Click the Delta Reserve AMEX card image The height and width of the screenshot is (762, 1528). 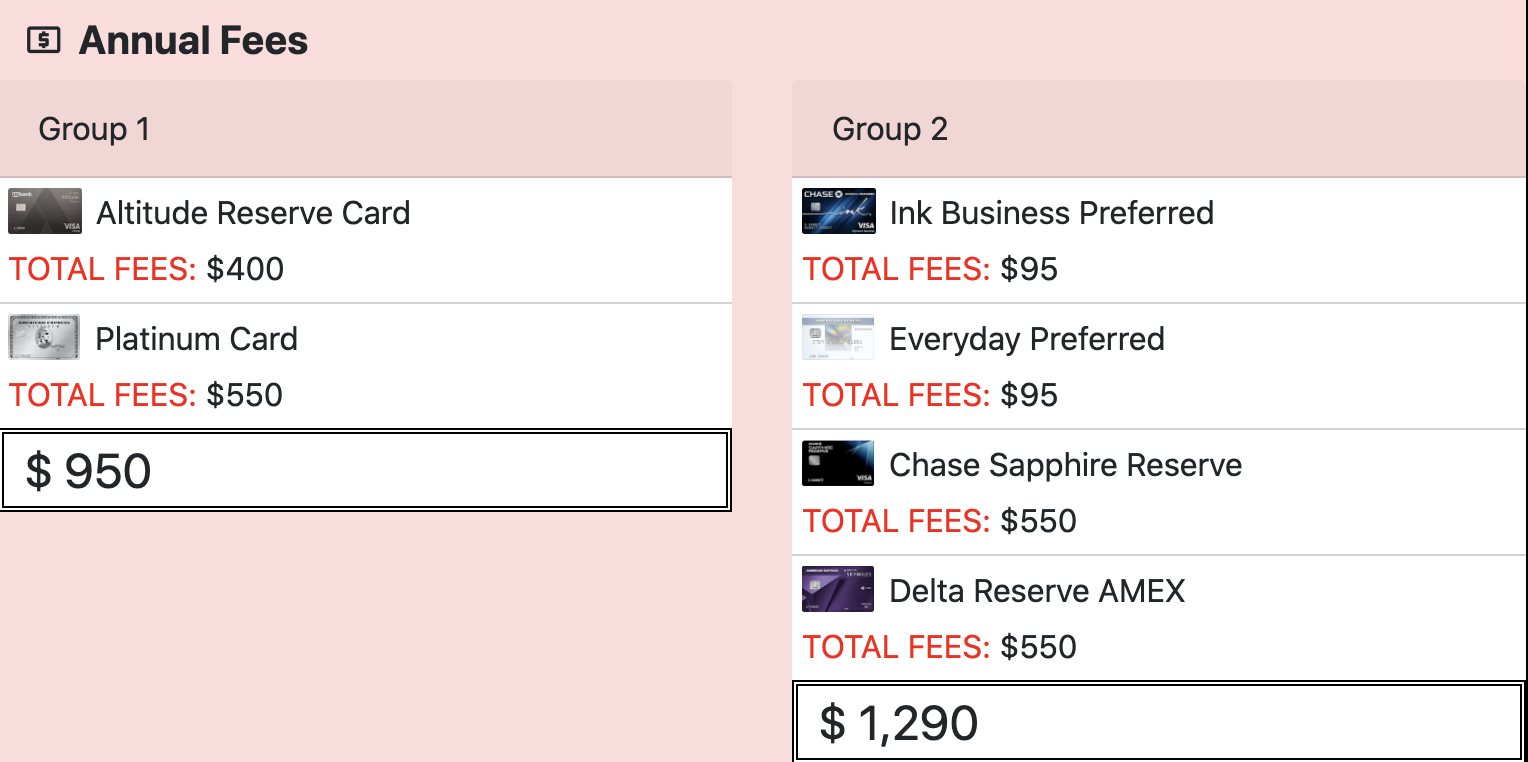838,589
